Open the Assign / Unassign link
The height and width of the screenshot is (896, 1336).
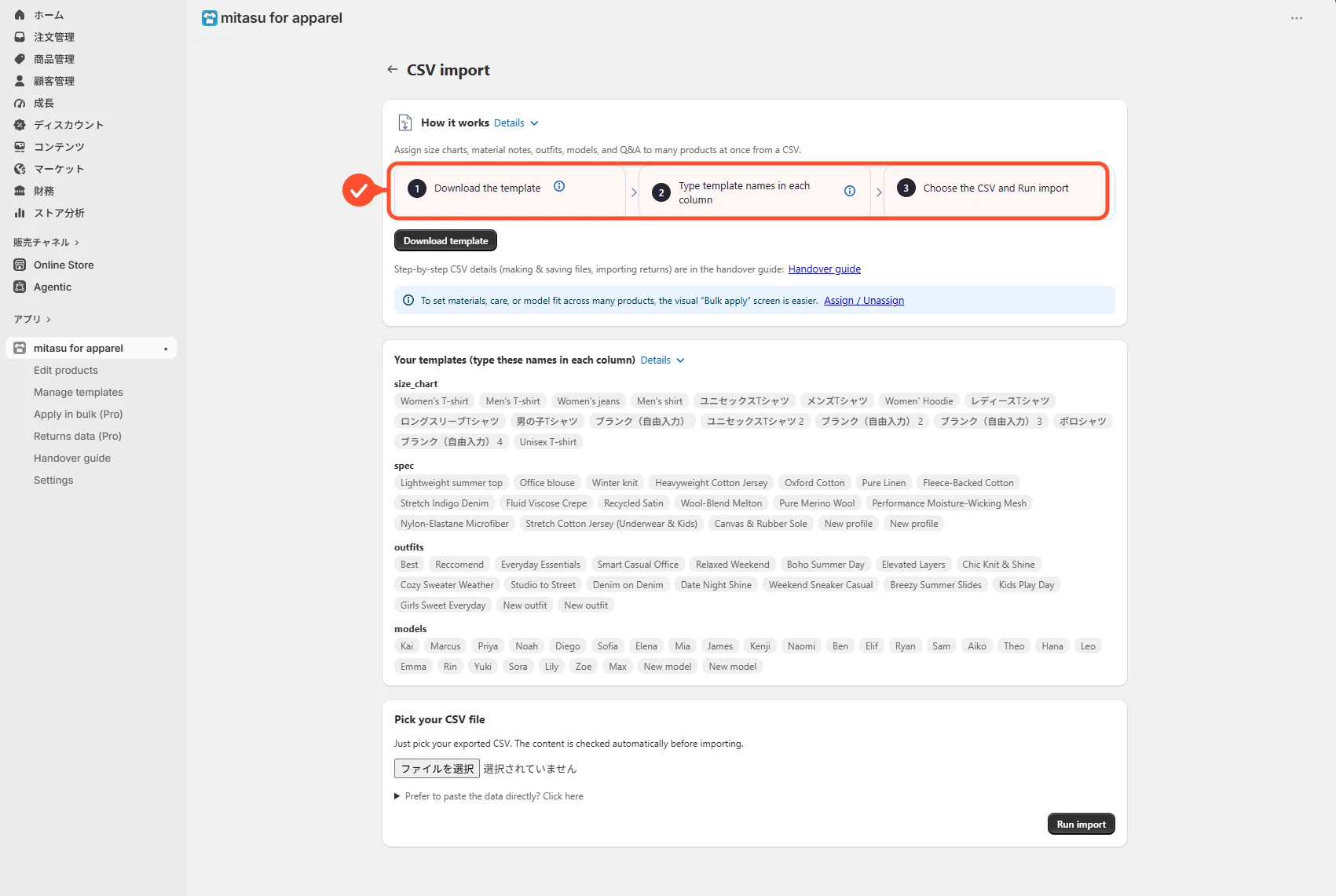pos(864,301)
